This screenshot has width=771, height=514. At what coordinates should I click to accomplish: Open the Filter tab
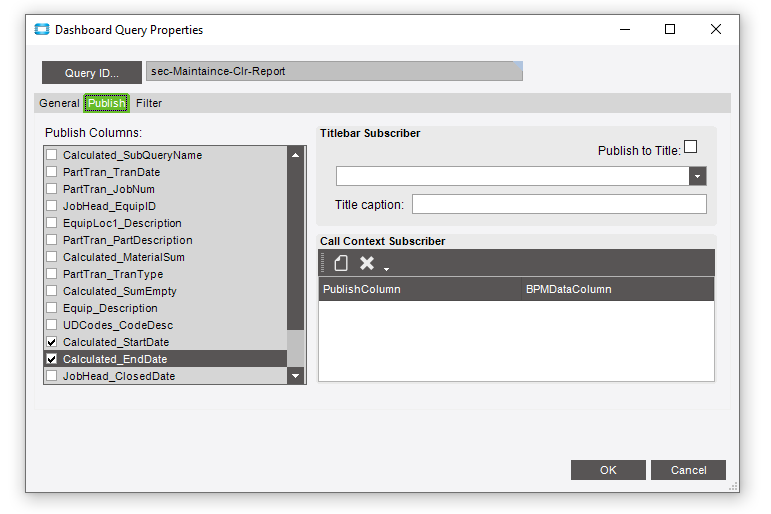[x=149, y=103]
